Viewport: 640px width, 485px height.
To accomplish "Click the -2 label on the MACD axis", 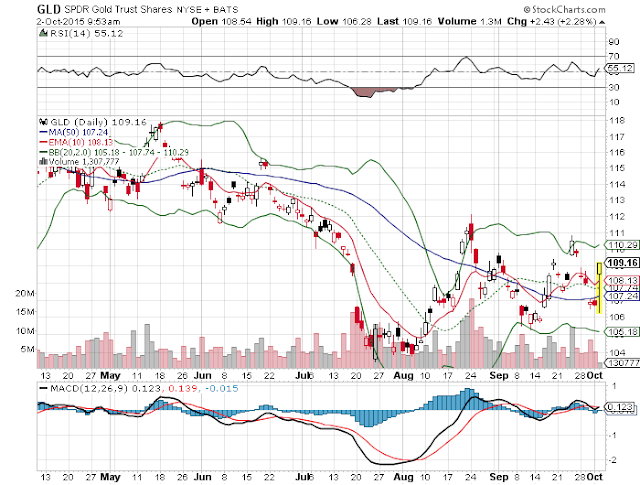I will pyautogui.click(x=612, y=460).
